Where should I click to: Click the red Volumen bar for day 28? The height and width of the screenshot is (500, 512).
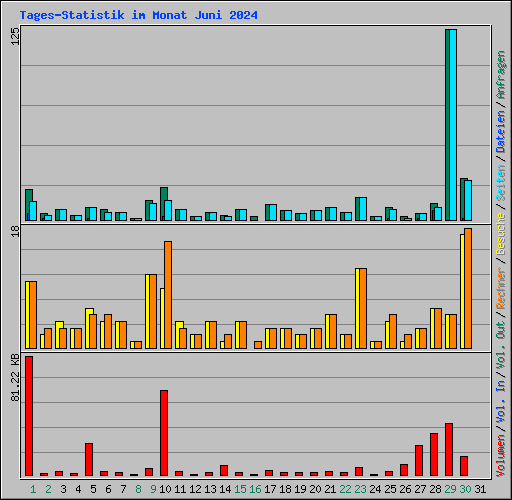(x=434, y=454)
